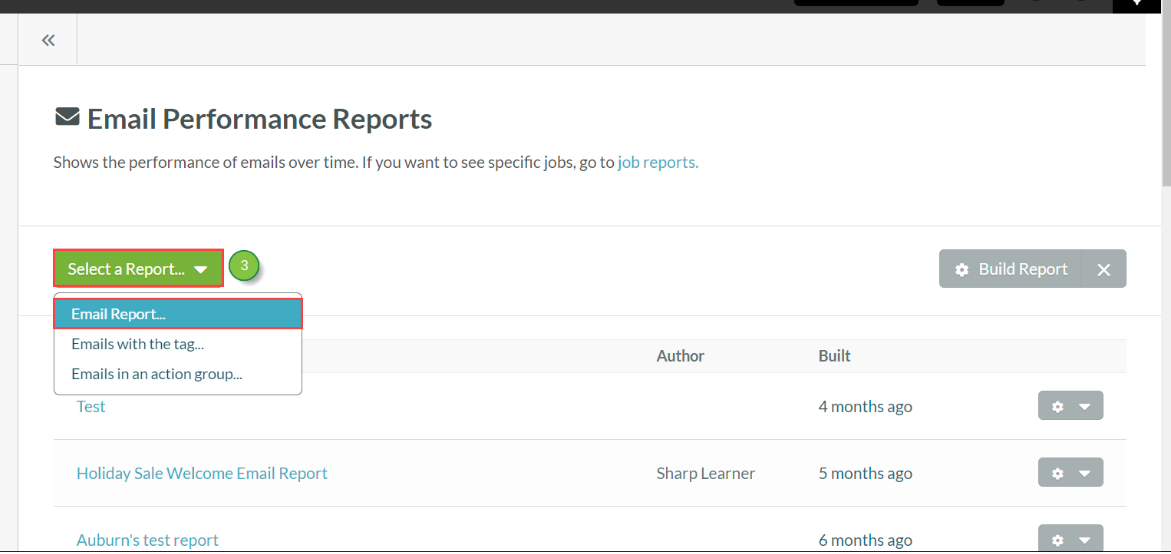The height and width of the screenshot is (554, 1171).
Task: Click the Author column header
Action: [x=680, y=356]
